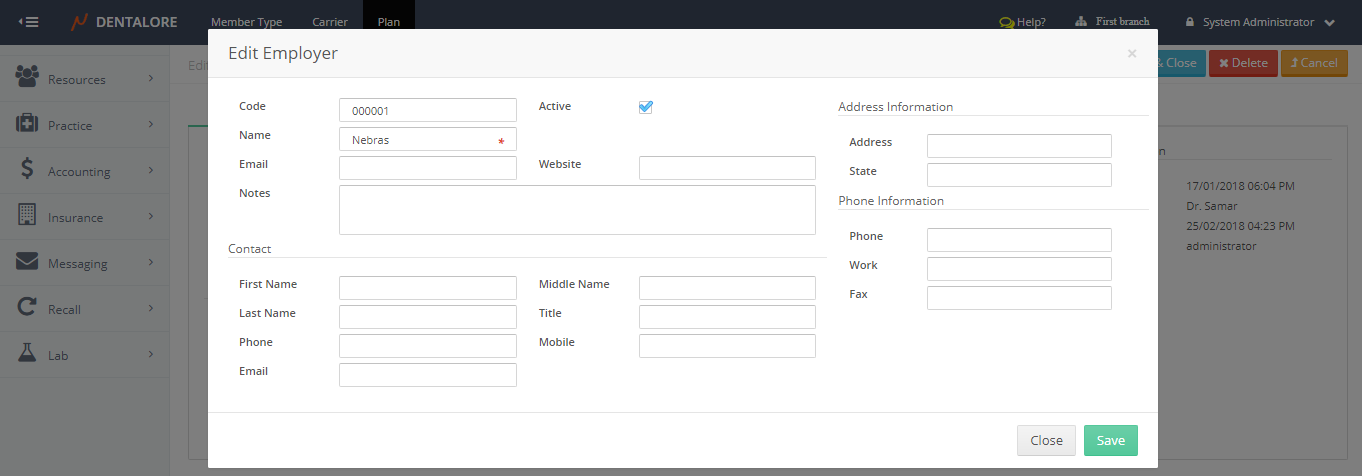Image resolution: width=1362 pixels, height=476 pixels.
Task: Click the Lab flask icon
Action: click(27, 354)
